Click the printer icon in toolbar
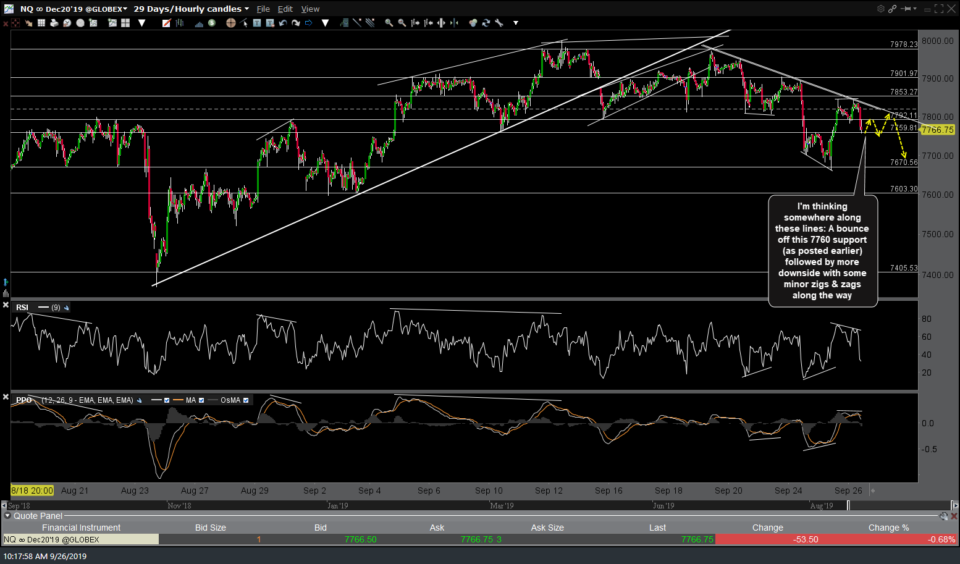 tap(54, 23)
